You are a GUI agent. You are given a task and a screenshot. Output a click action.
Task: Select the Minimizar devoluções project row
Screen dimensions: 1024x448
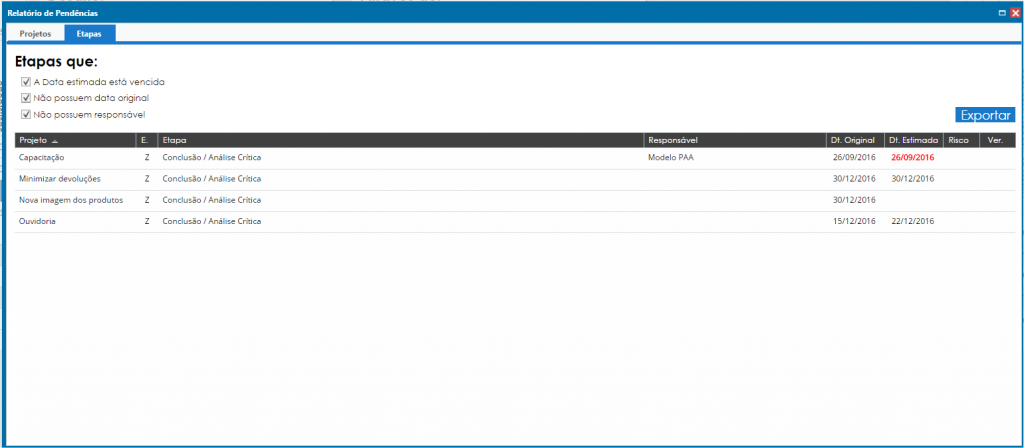(x=515, y=180)
